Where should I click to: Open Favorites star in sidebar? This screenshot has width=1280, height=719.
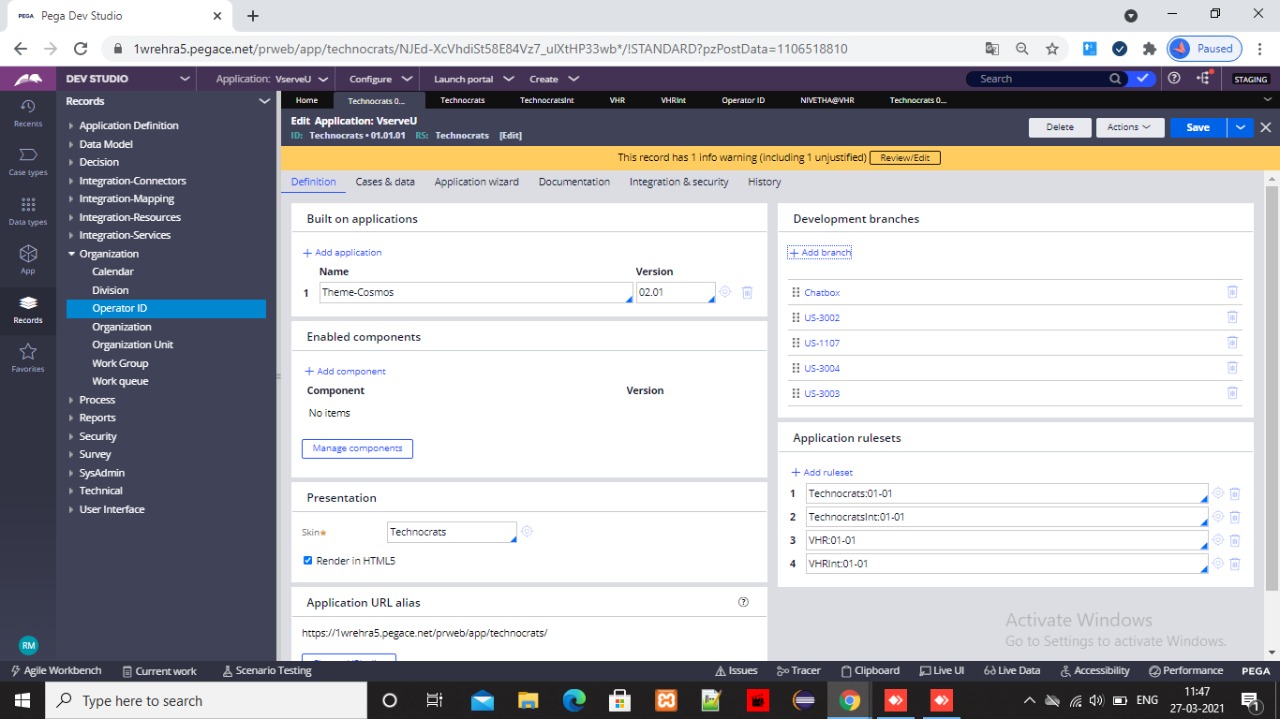28,357
